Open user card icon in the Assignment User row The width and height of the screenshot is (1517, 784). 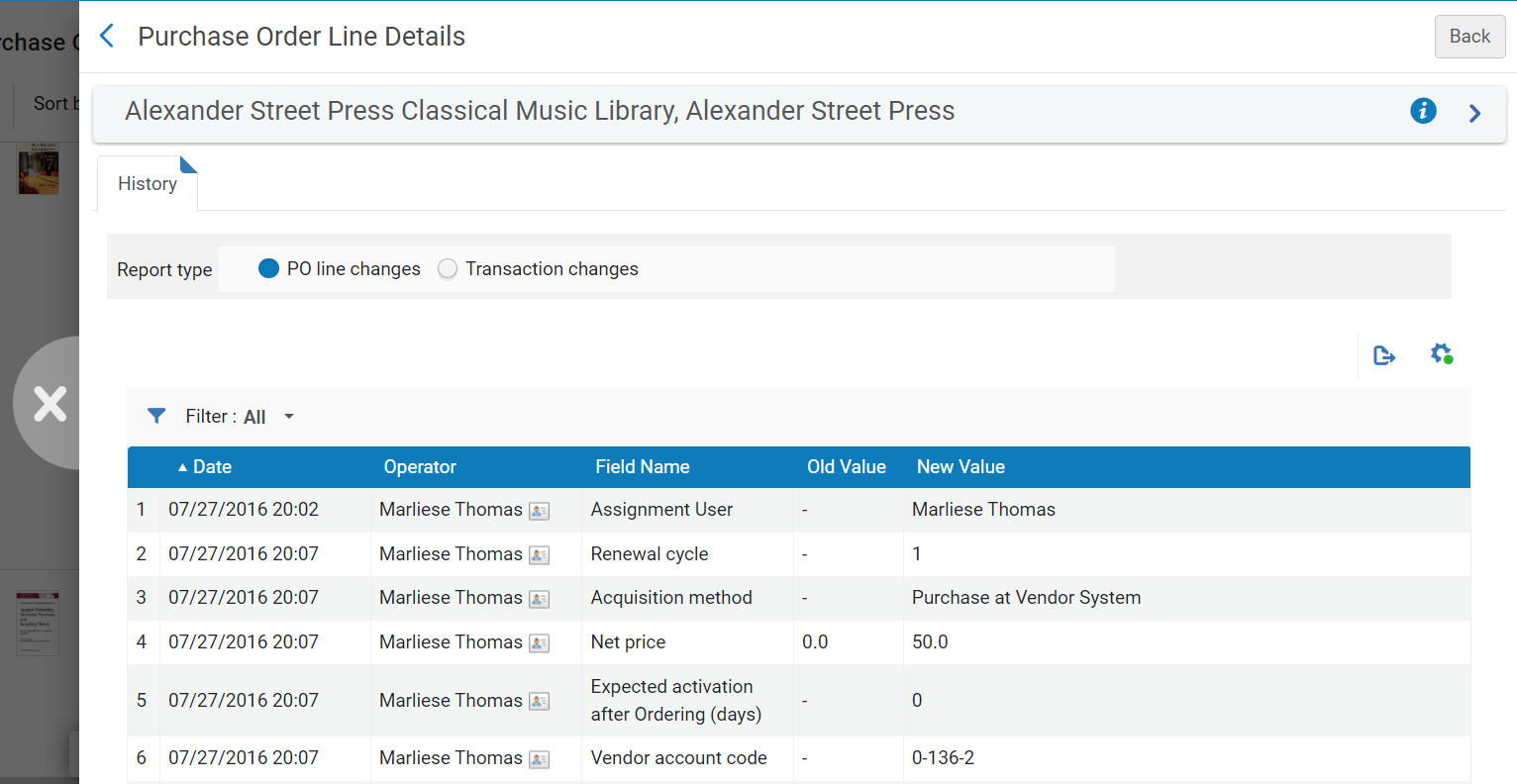(539, 511)
